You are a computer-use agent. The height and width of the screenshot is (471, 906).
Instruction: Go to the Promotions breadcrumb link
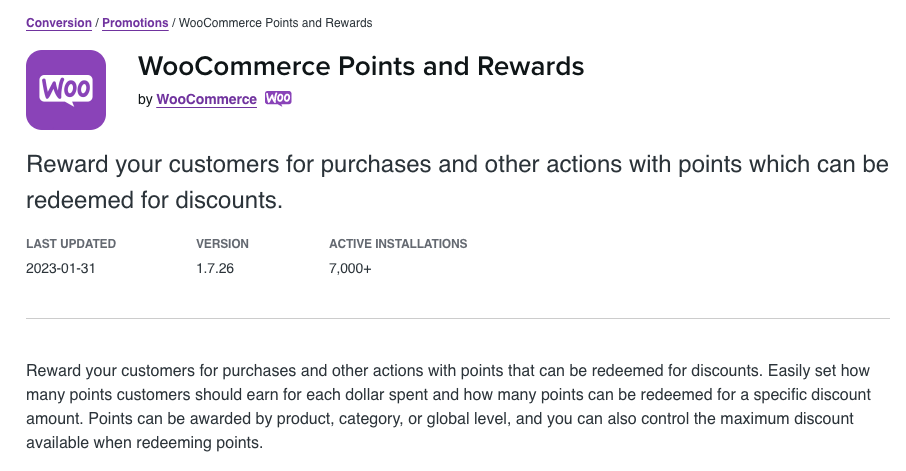[x=135, y=23]
